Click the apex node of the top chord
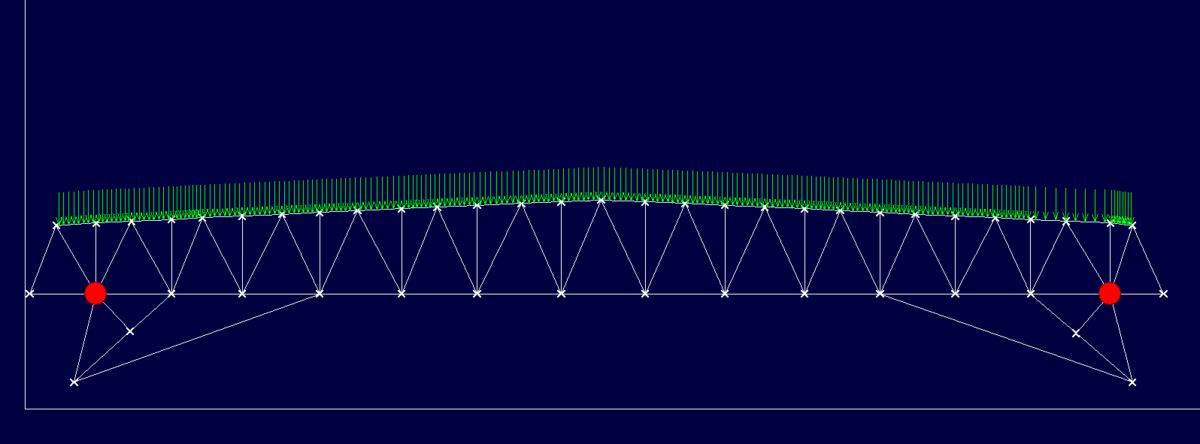The image size is (1200, 444). pos(601,200)
